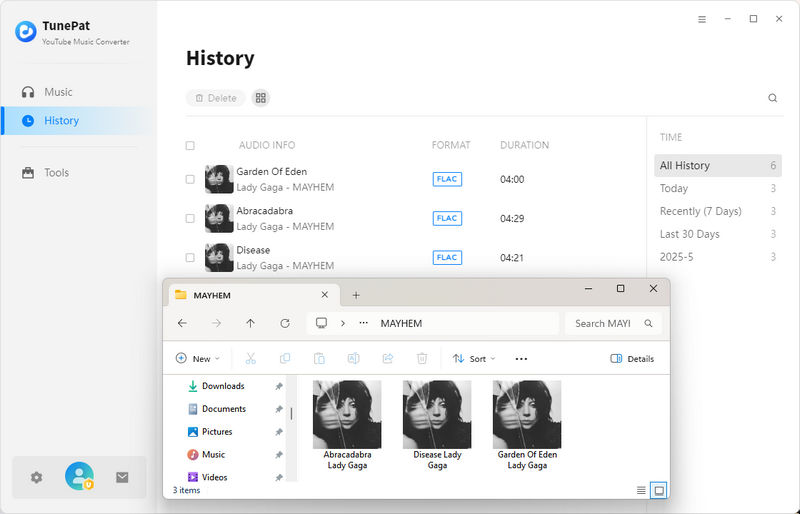Click the Share icon in Explorer toolbar
Screen dimensions: 800x514
(388, 359)
